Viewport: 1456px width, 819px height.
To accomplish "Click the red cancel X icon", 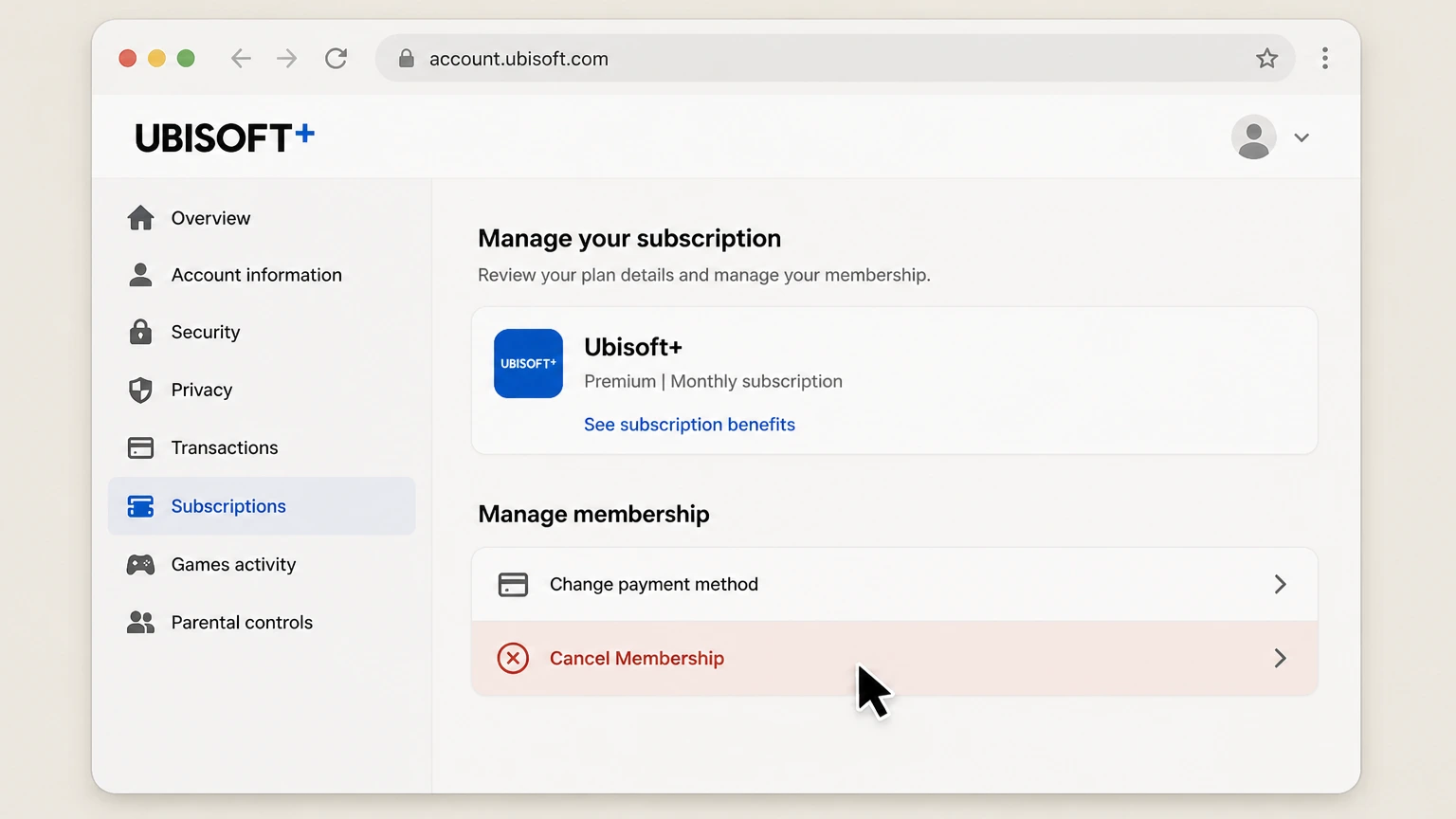I will (513, 658).
